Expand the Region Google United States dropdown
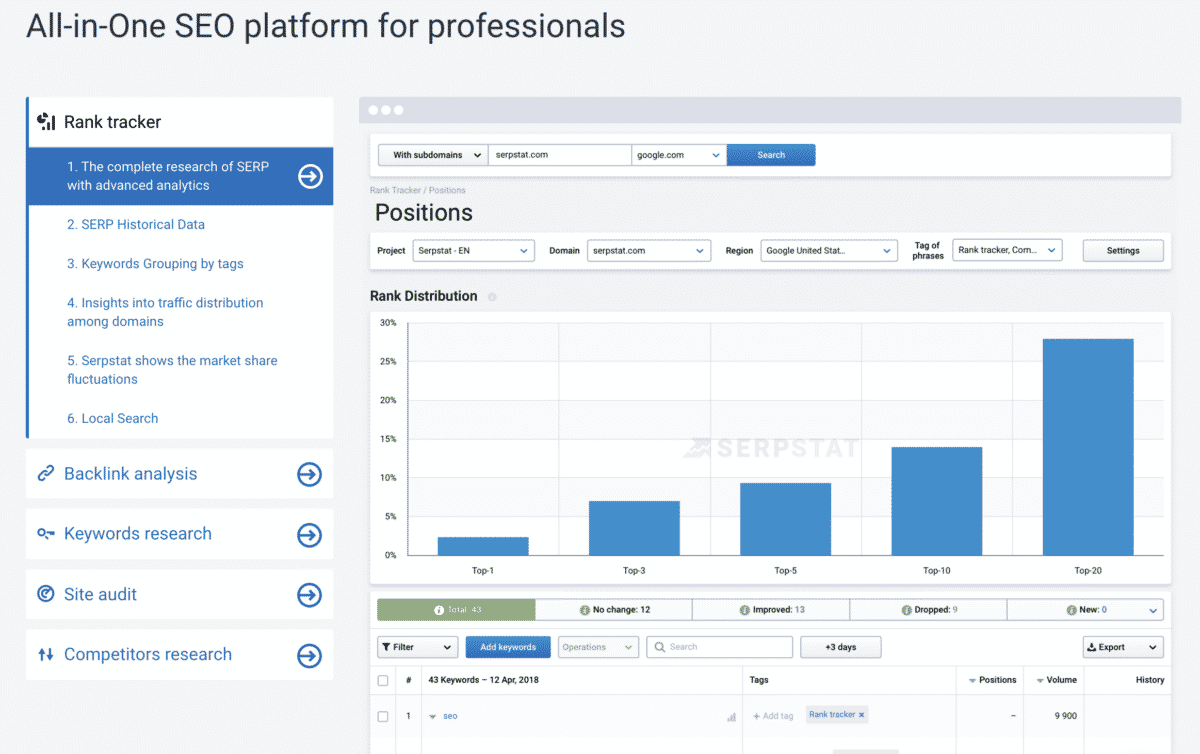The width and height of the screenshot is (1200, 754). pos(828,251)
